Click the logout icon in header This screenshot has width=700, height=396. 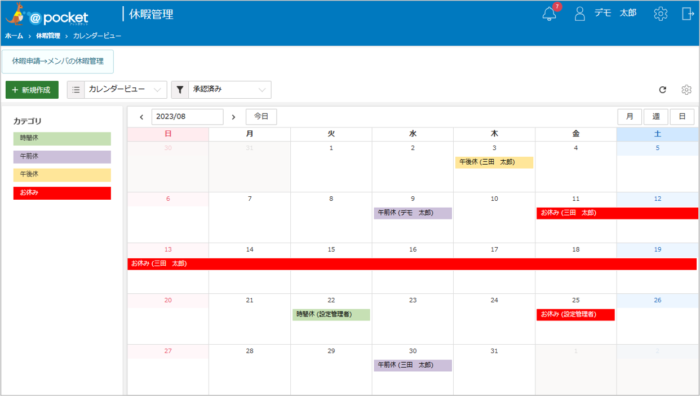point(688,14)
